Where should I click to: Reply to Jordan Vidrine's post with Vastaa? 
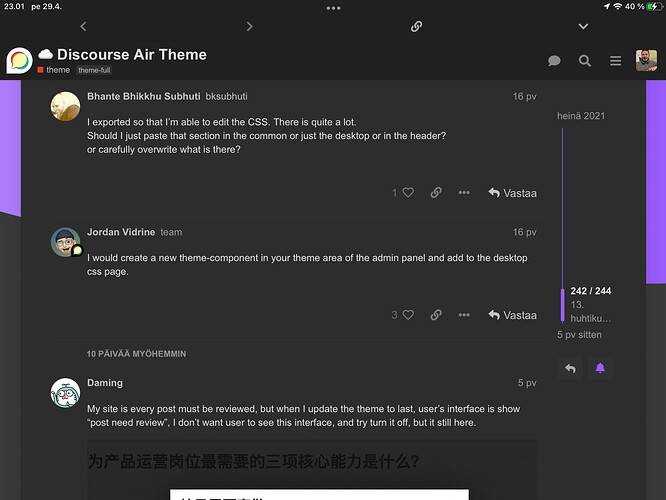(x=512, y=315)
